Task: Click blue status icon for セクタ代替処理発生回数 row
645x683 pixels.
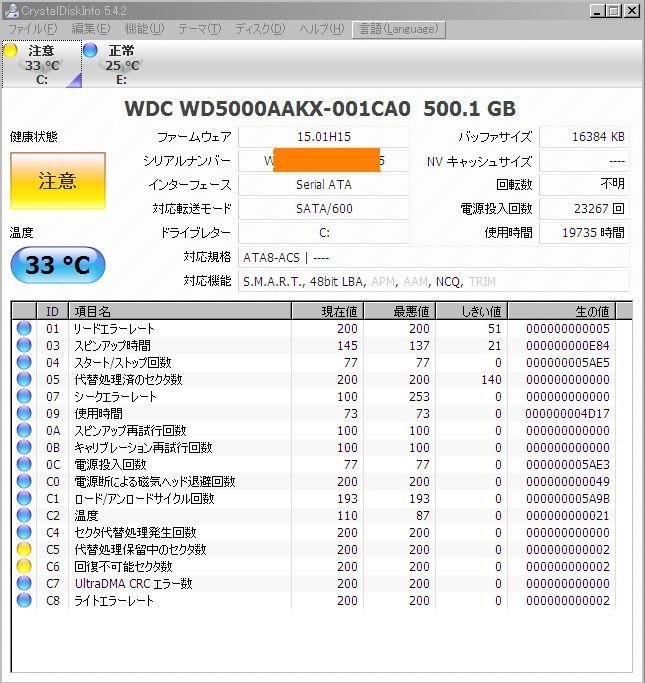Action: 24,532
